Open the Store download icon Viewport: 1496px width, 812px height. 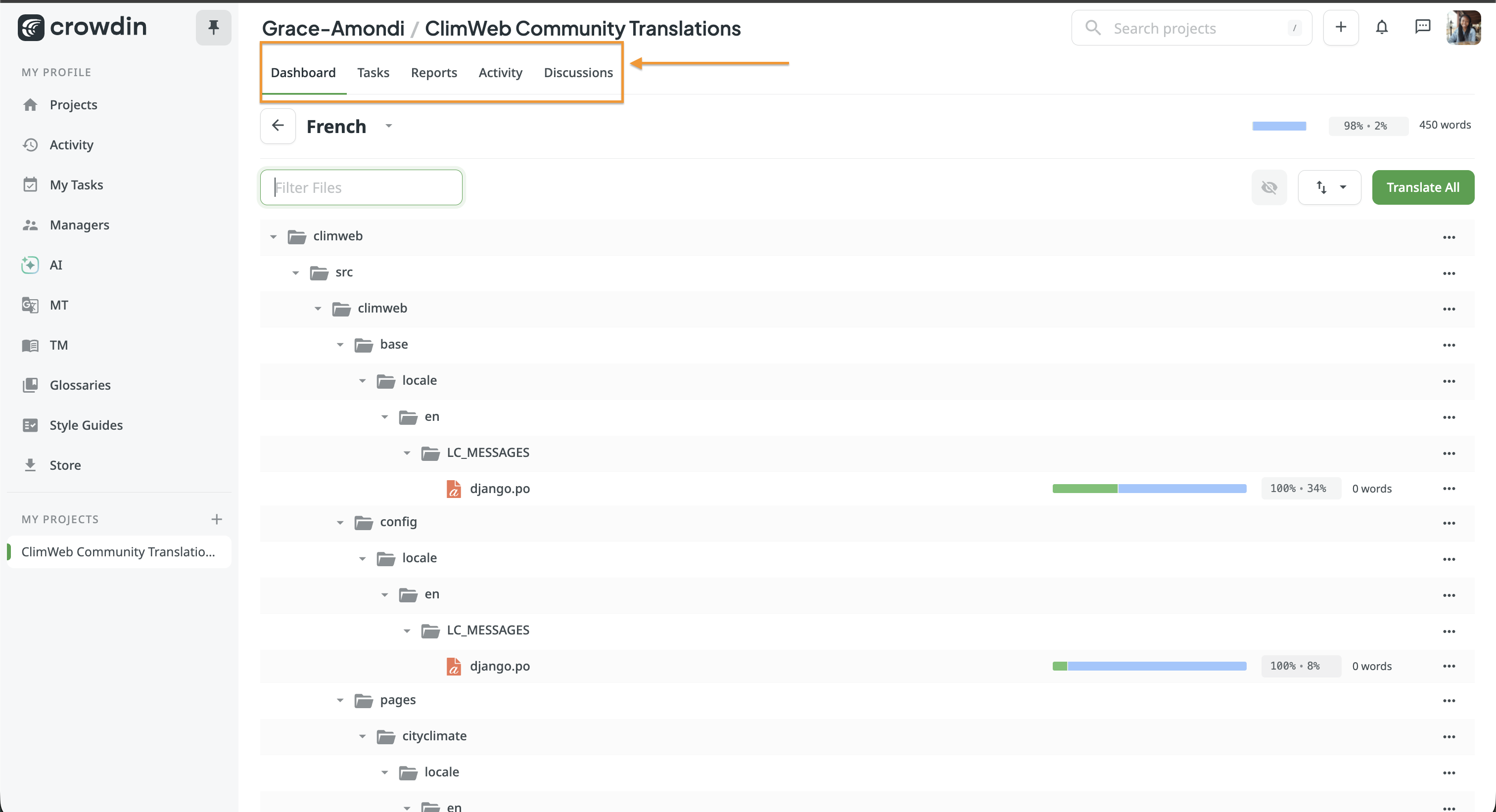30,465
